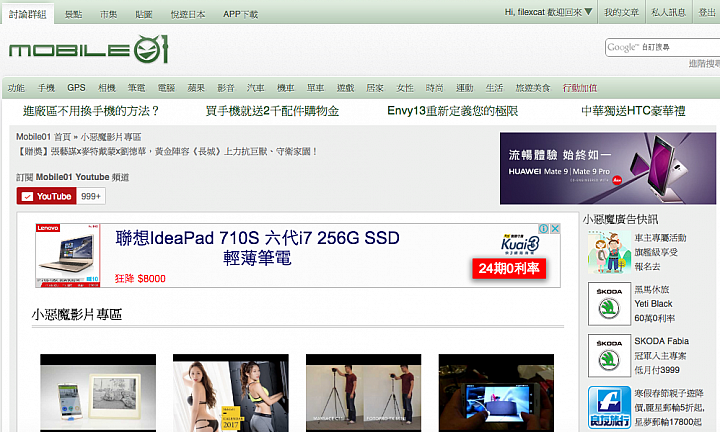Click the 進階搜尋 advanced search link
The height and width of the screenshot is (432, 720).
704,64
